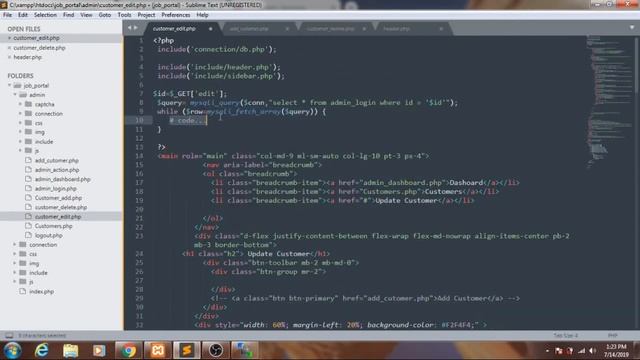Open Windows Explorer from taskbar
The height and width of the screenshot is (360, 640).
[x=70, y=350]
